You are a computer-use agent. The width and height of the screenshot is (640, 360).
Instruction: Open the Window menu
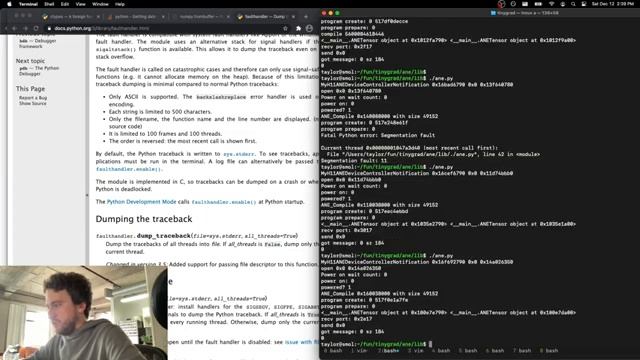tap(100, 4)
